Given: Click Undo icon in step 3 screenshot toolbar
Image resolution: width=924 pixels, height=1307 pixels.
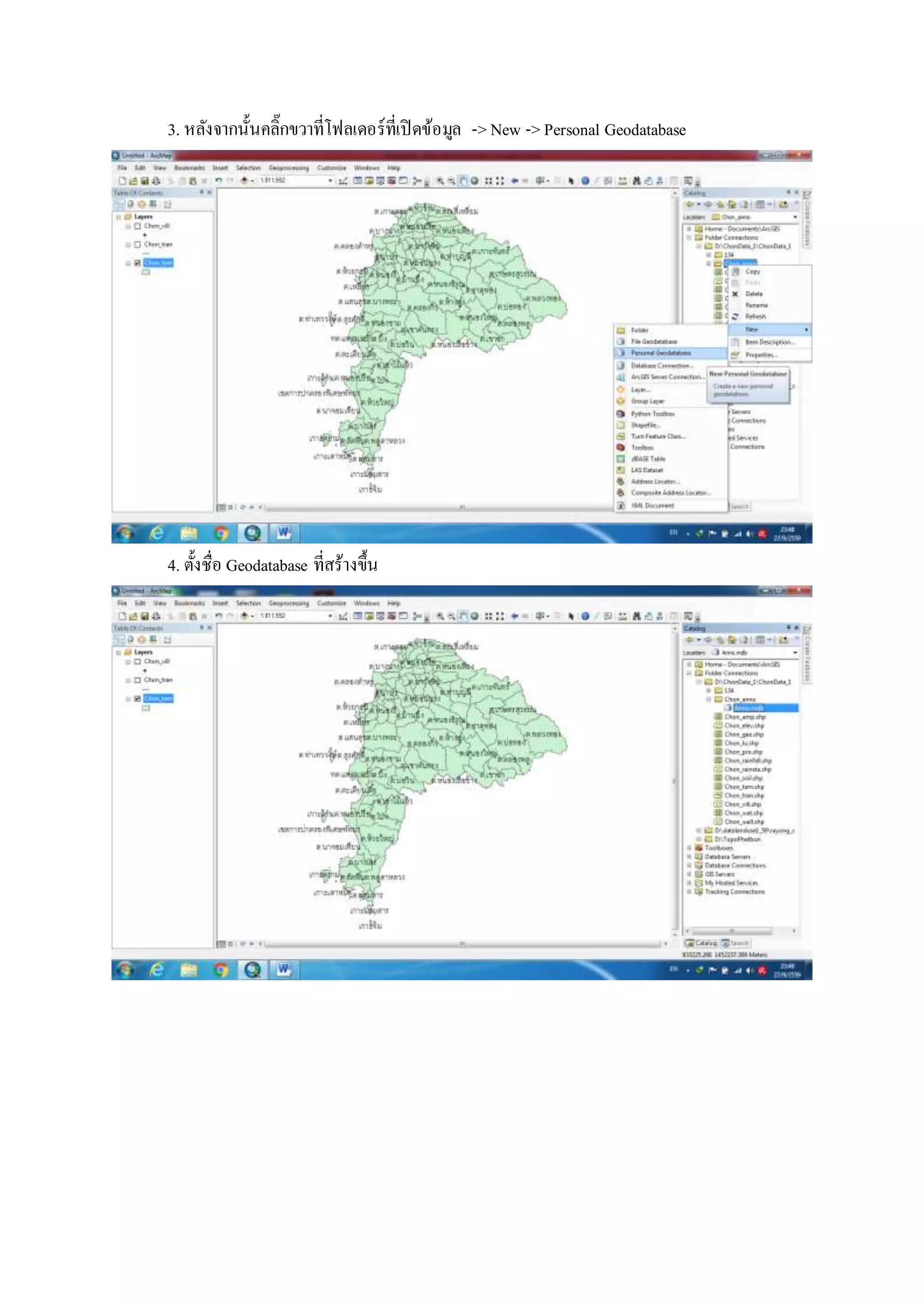Looking at the screenshot, I should 218,181.
